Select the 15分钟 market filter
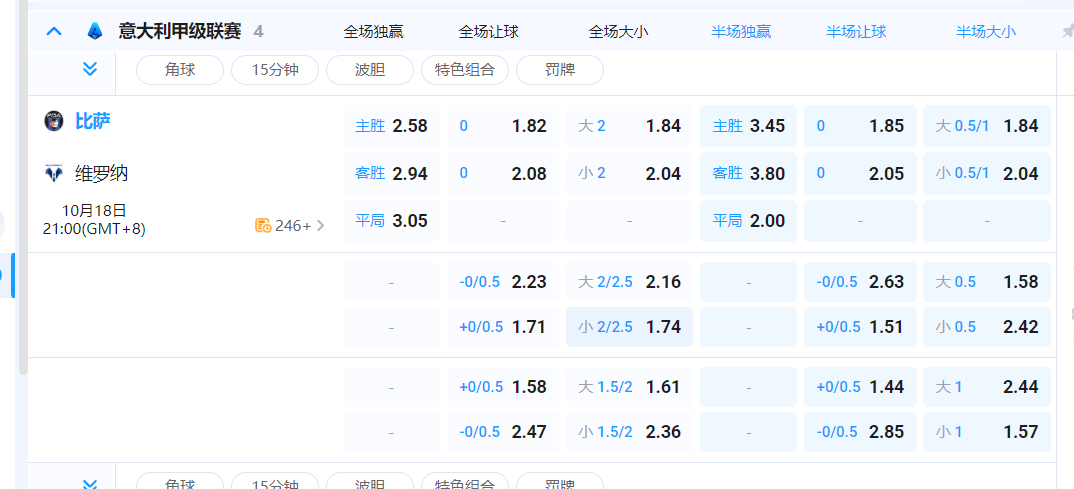Screen dimensions: 1074x489 (275, 70)
